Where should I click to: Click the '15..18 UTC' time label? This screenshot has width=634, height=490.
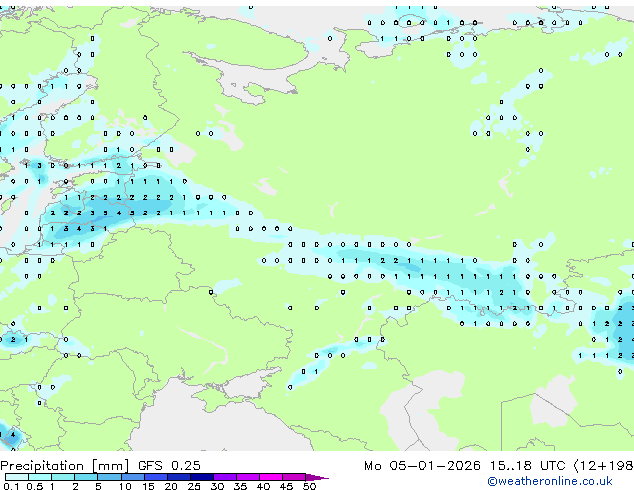(x=527, y=466)
